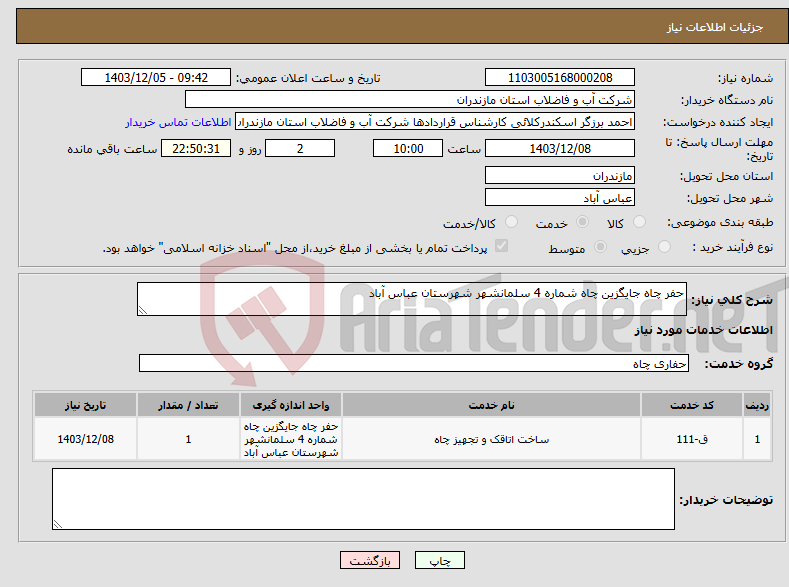Click the ساعت باقی مانده label
The height and width of the screenshot is (587, 789).
112,149
